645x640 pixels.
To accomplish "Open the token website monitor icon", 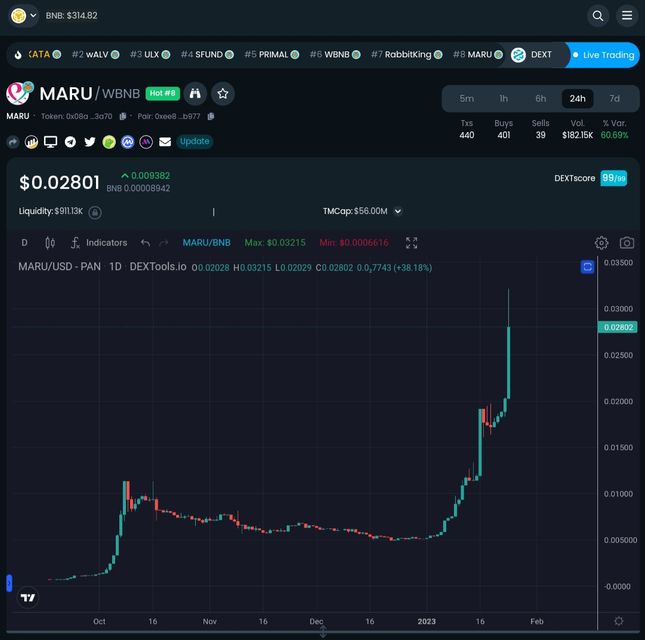I will click(51, 142).
